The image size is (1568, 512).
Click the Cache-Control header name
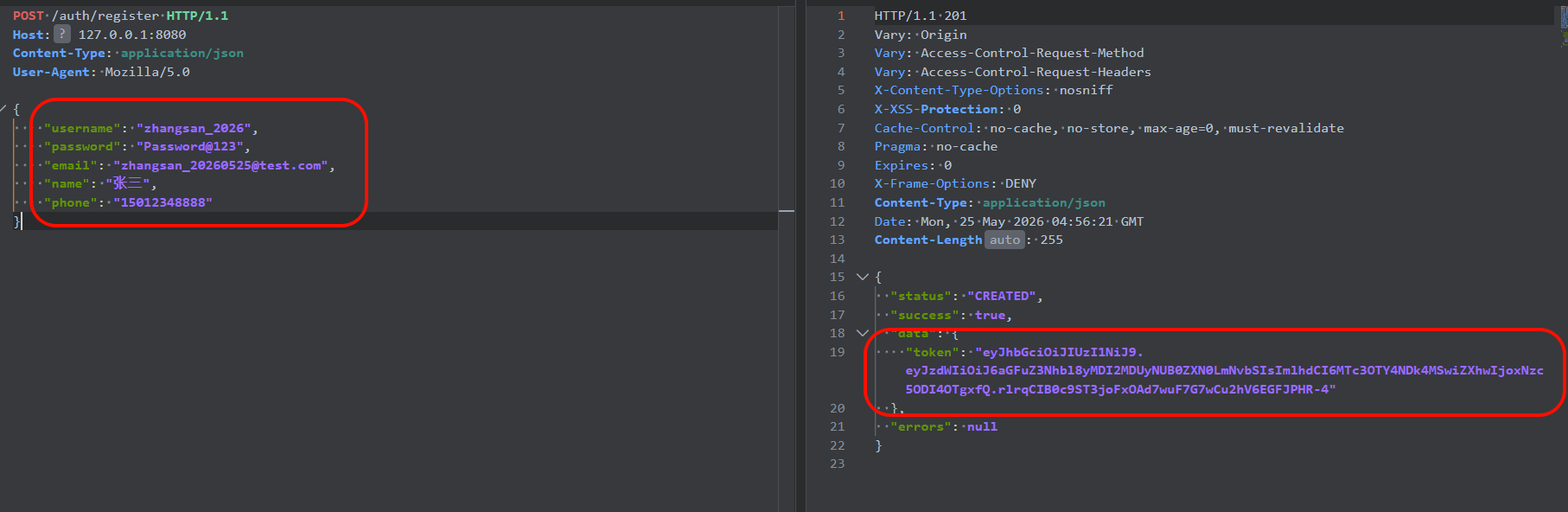(924, 128)
